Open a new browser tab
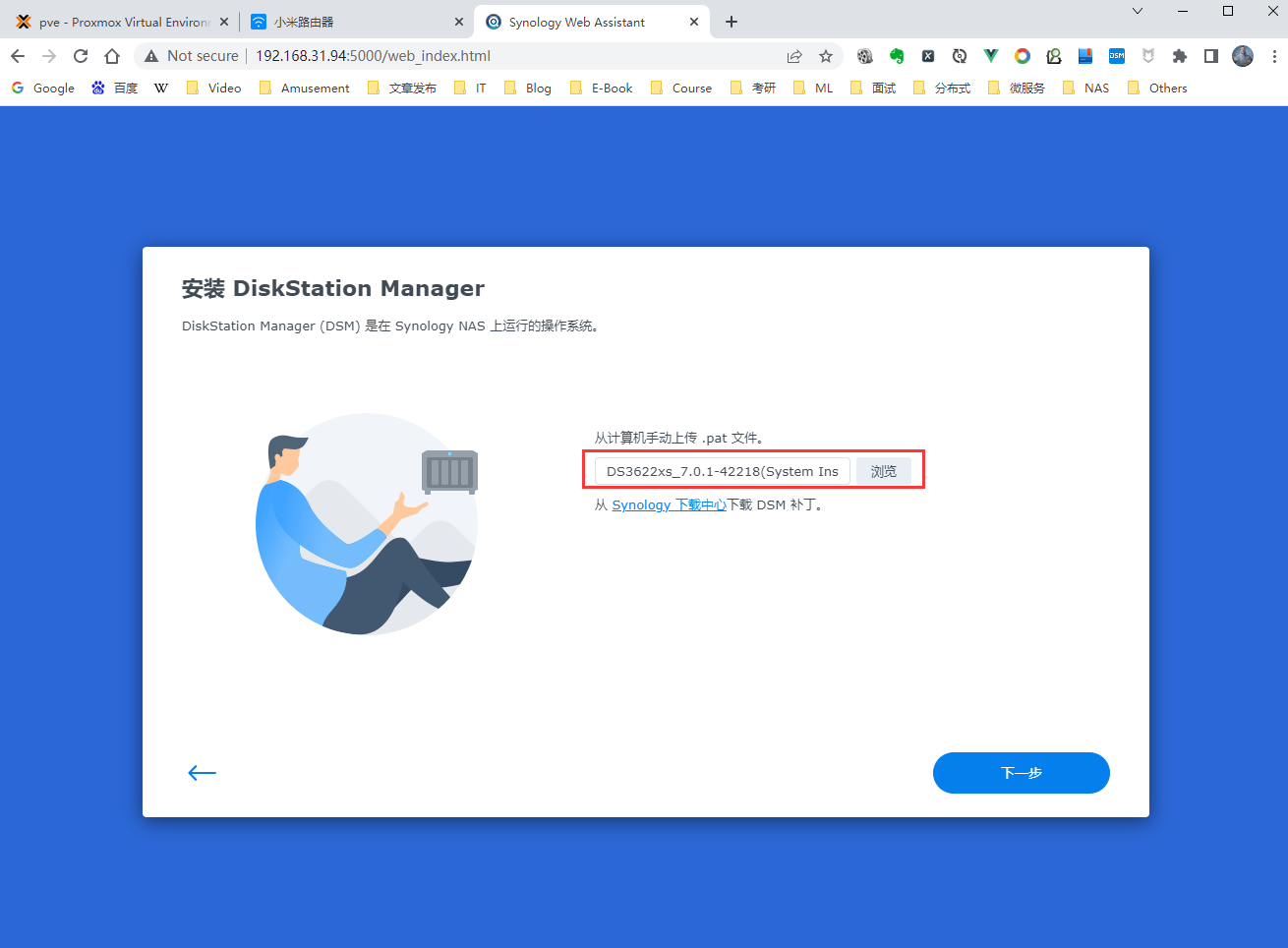The width and height of the screenshot is (1288, 948). 732,22
